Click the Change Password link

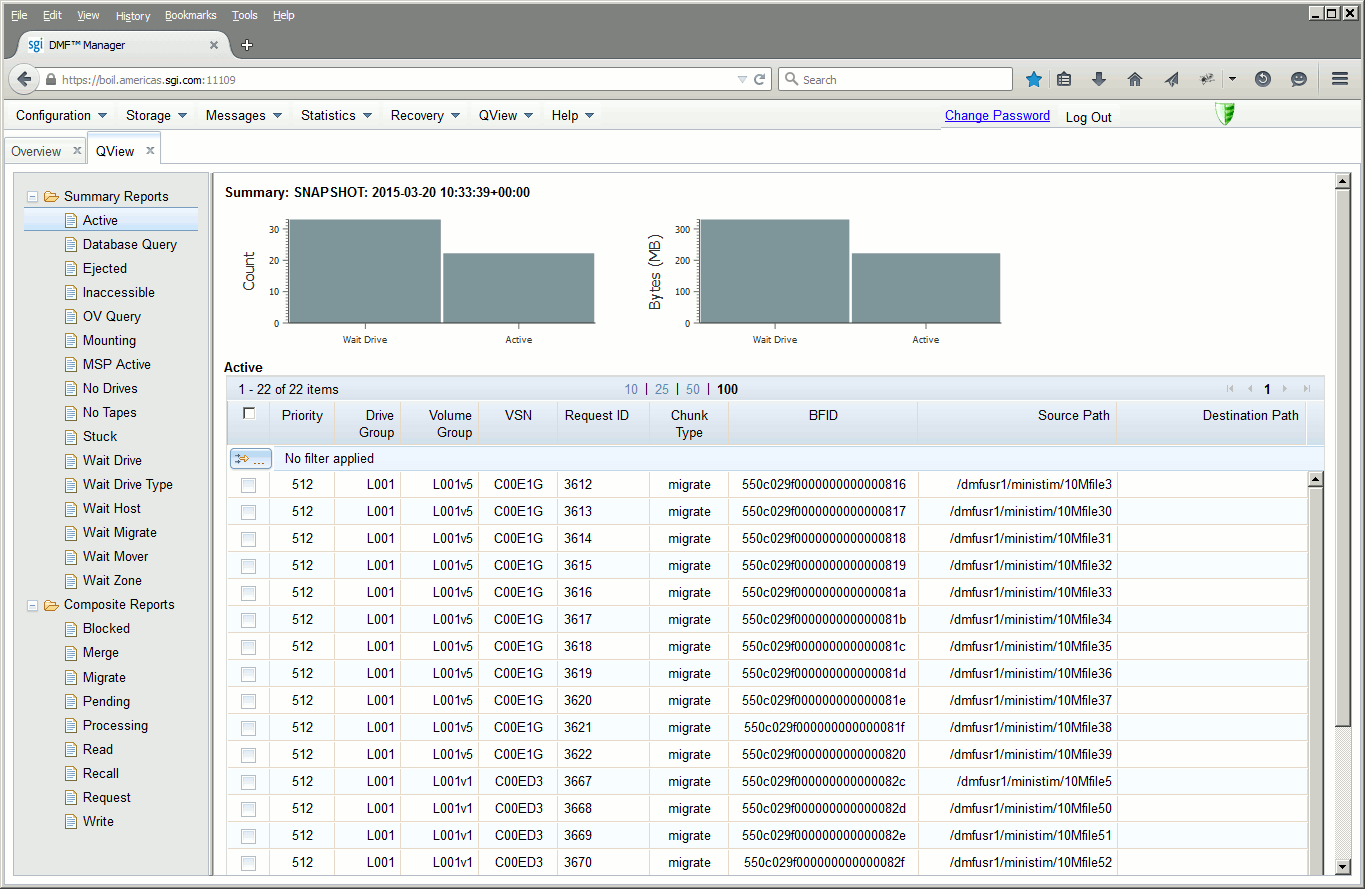(997, 115)
